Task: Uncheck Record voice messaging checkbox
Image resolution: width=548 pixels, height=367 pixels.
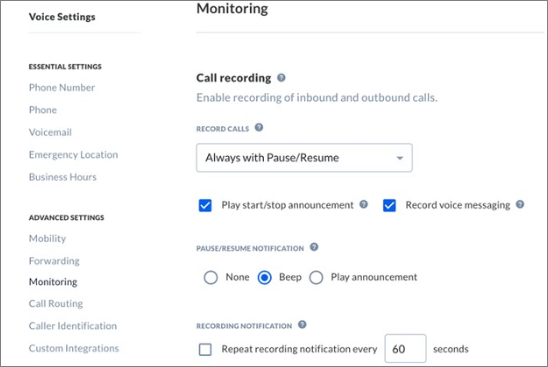Action: click(389, 205)
